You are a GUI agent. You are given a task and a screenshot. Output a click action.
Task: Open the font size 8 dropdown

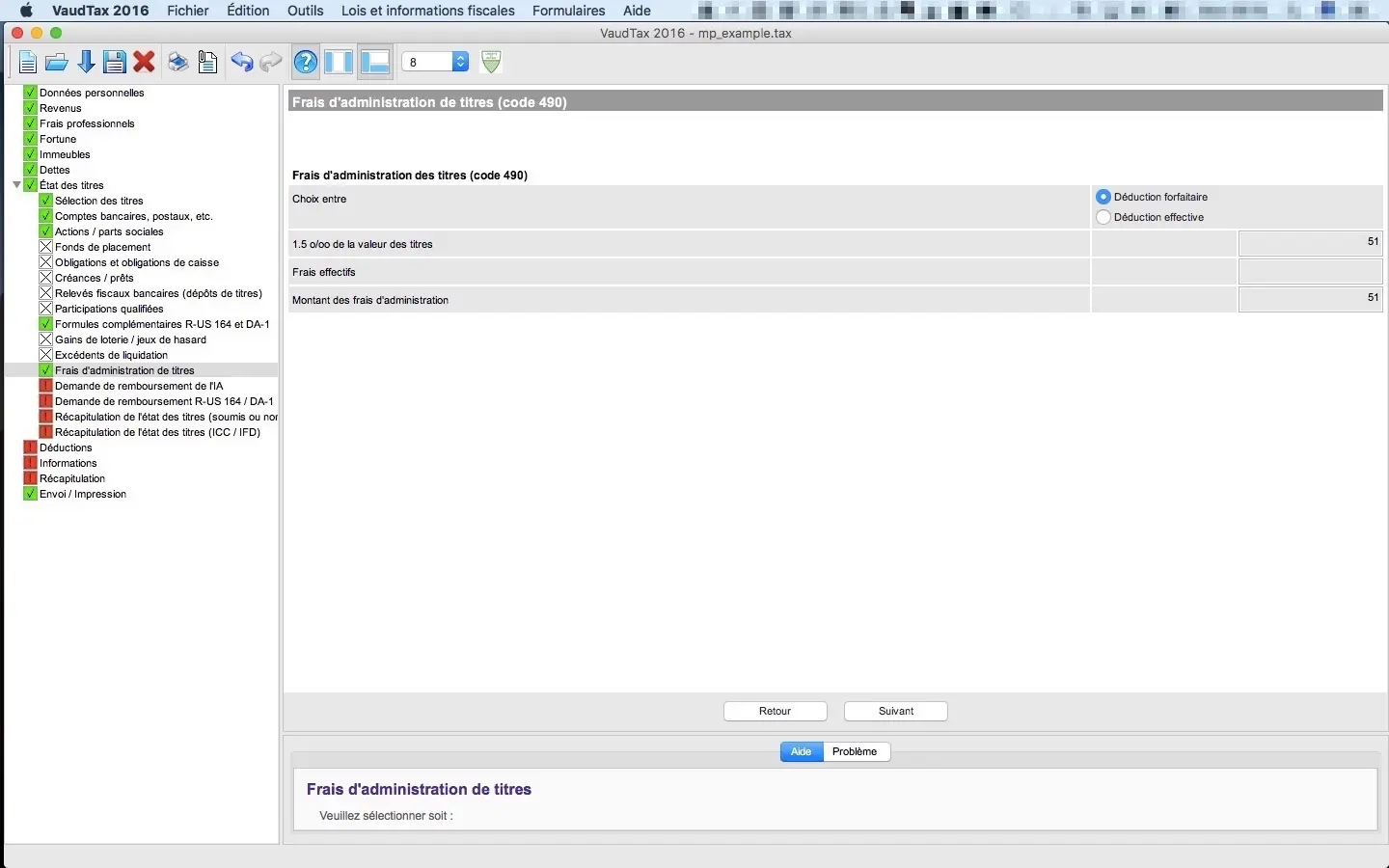[x=435, y=62]
